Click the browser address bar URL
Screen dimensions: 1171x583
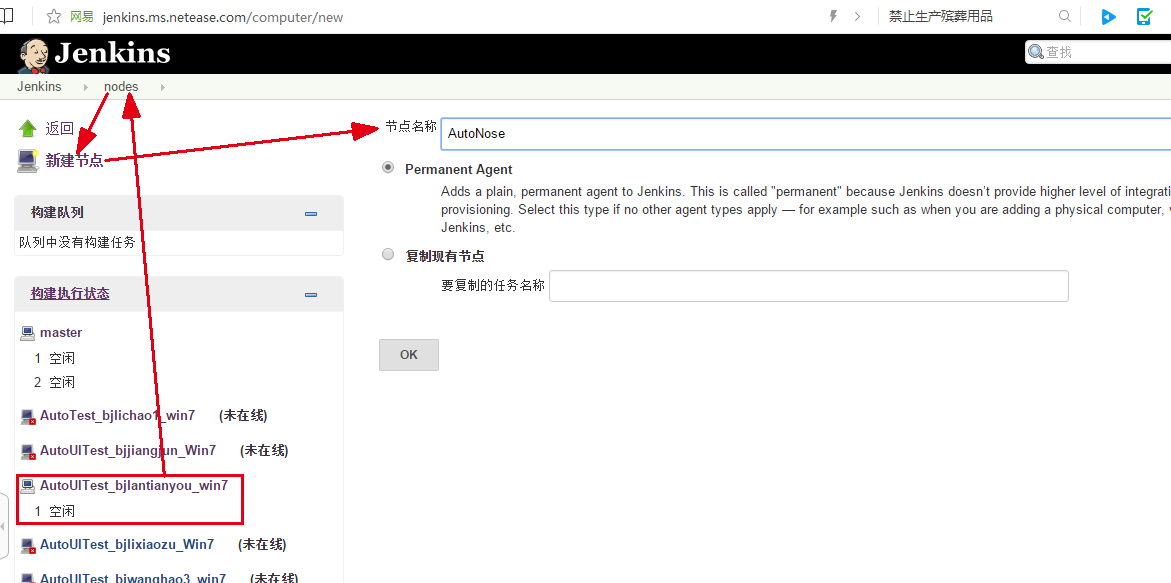(x=223, y=17)
